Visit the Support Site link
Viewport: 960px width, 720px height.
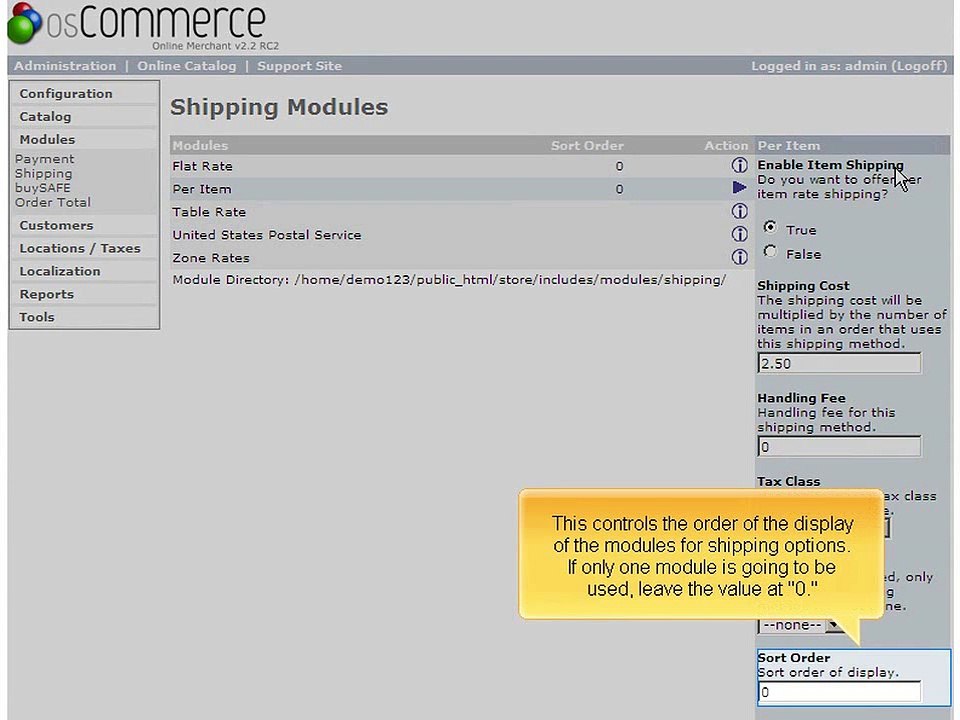click(299, 66)
